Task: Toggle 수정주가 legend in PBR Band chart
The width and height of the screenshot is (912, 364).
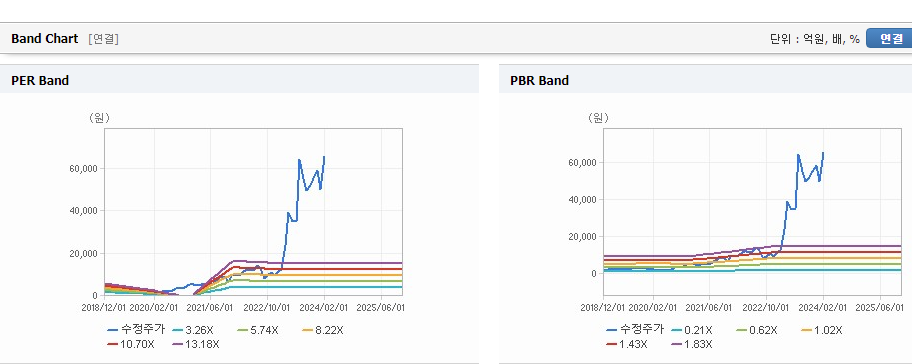Action: [635, 330]
